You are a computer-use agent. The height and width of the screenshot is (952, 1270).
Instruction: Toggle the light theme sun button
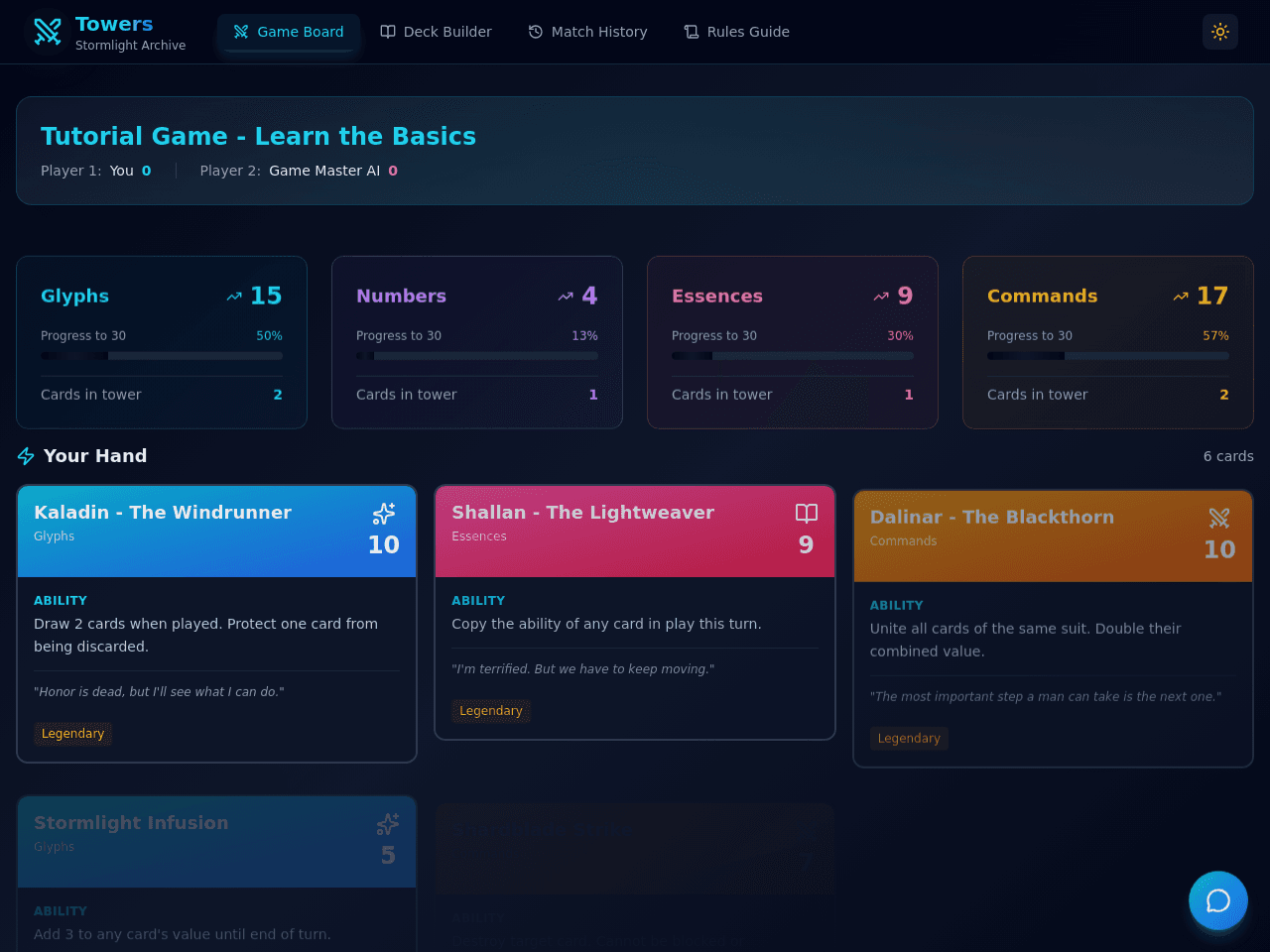1220,32
